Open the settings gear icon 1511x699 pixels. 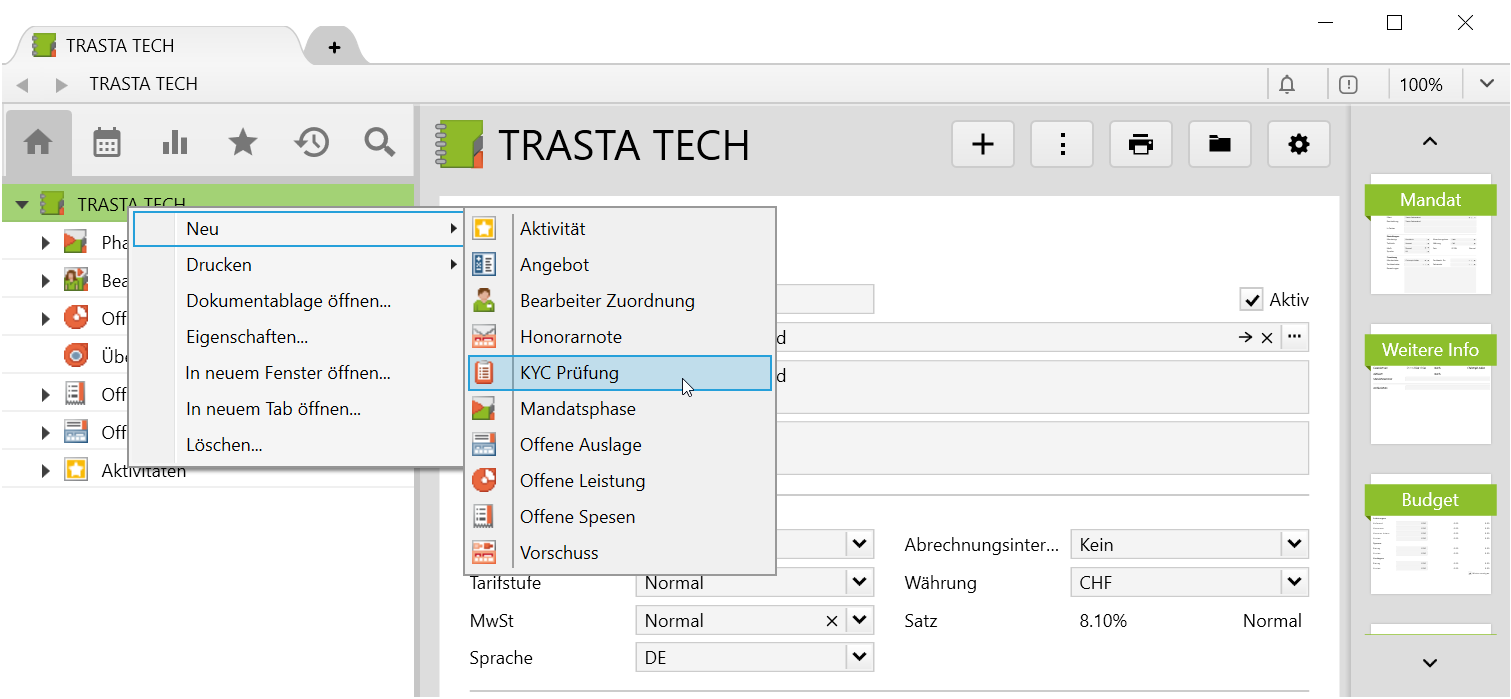coord(1299,145)
